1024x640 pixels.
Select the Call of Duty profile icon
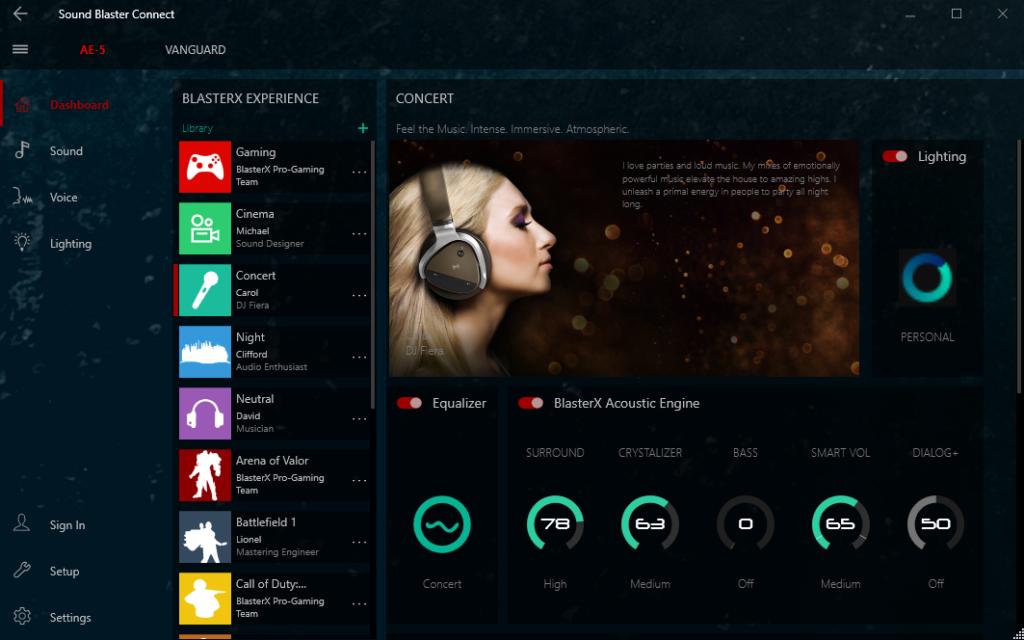point(205,598)
